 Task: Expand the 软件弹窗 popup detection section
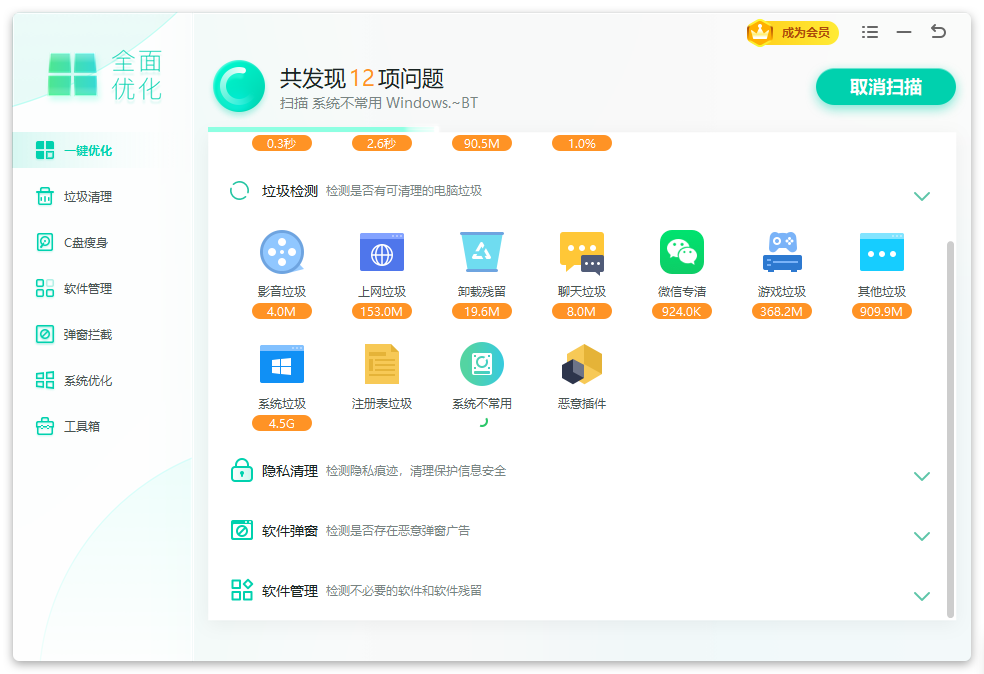pyautogui.click(x=922, y=536)
